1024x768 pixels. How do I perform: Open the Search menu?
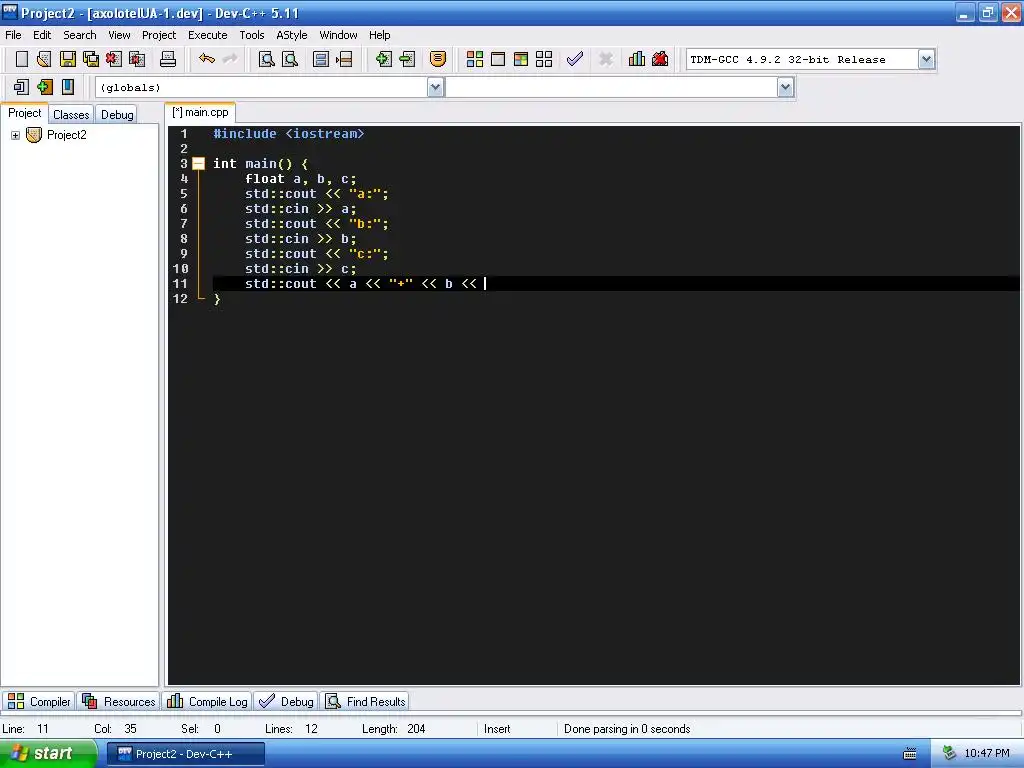pos(80,35)
